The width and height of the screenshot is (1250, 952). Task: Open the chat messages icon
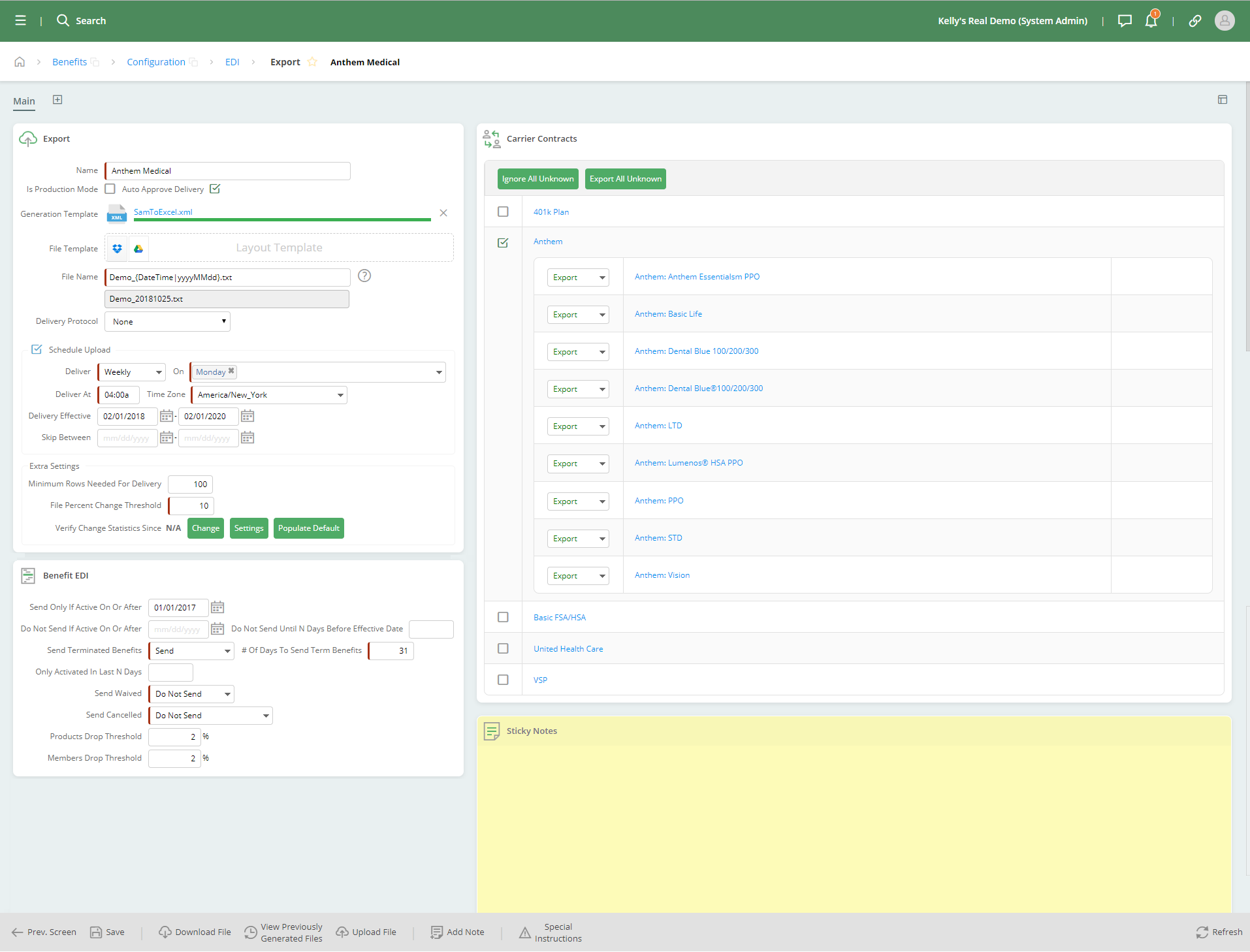coord(1125,21)
